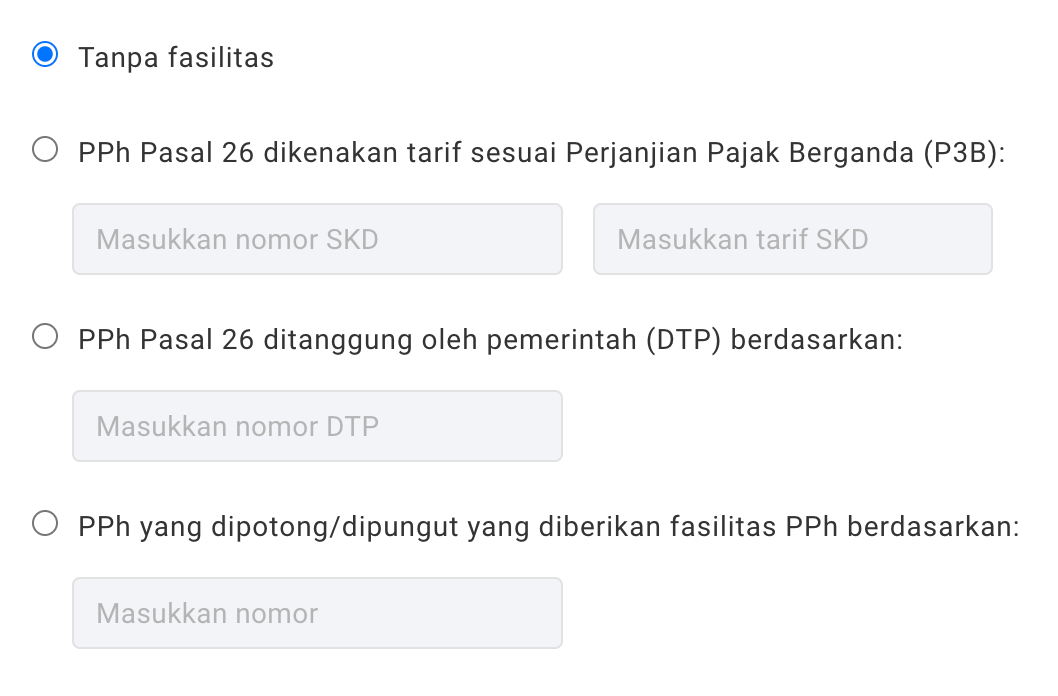Click the 'Masukkan nomor DTP' text box
The height and width of the screenshot is (696, 1058).
317,426
